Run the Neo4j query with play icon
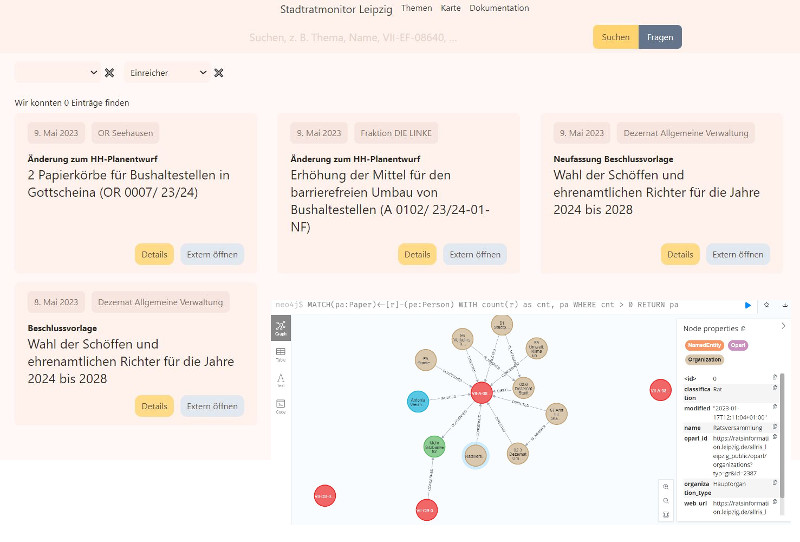This screenshot has width=800, height=542. click(747, 304)
